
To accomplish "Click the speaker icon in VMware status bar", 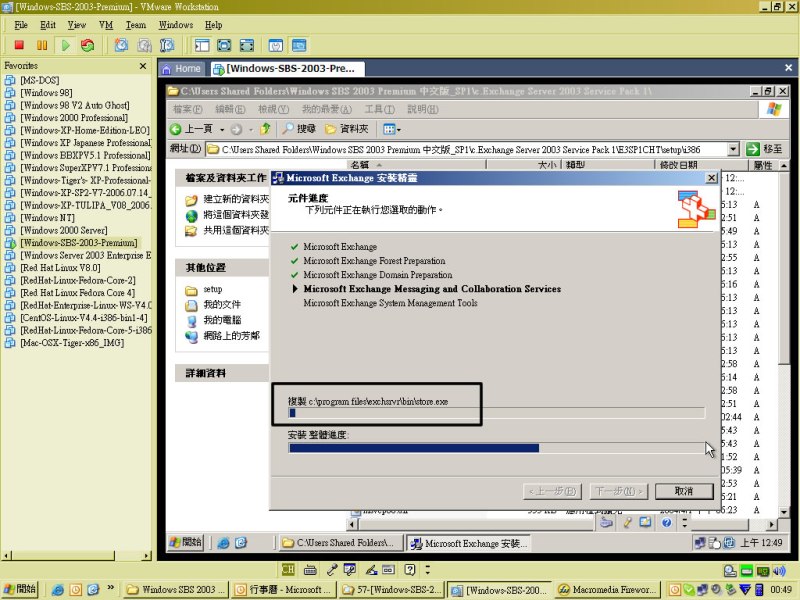I will 779,570.
